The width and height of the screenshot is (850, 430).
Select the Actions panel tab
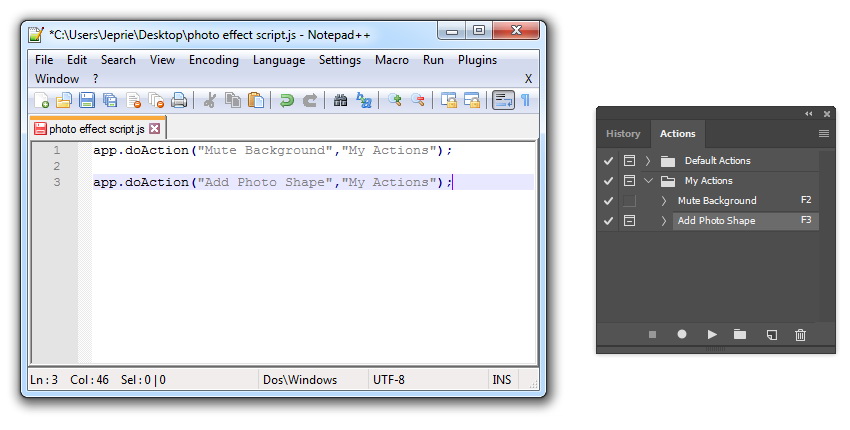tap(678, 133)
